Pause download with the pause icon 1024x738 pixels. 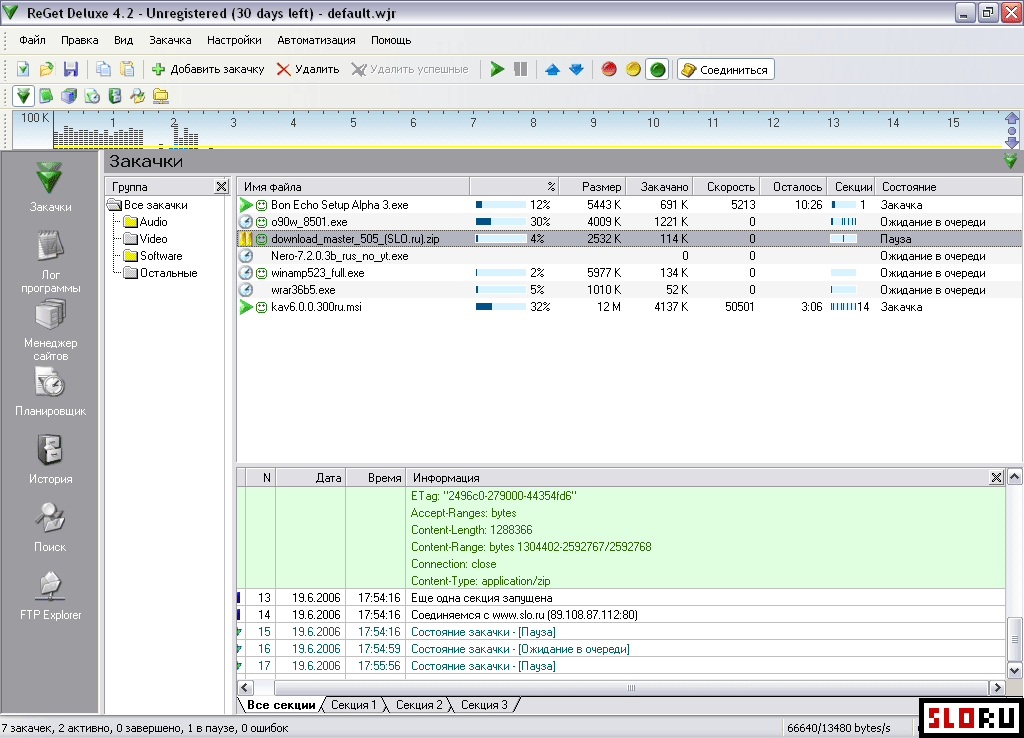click(520, 69)
